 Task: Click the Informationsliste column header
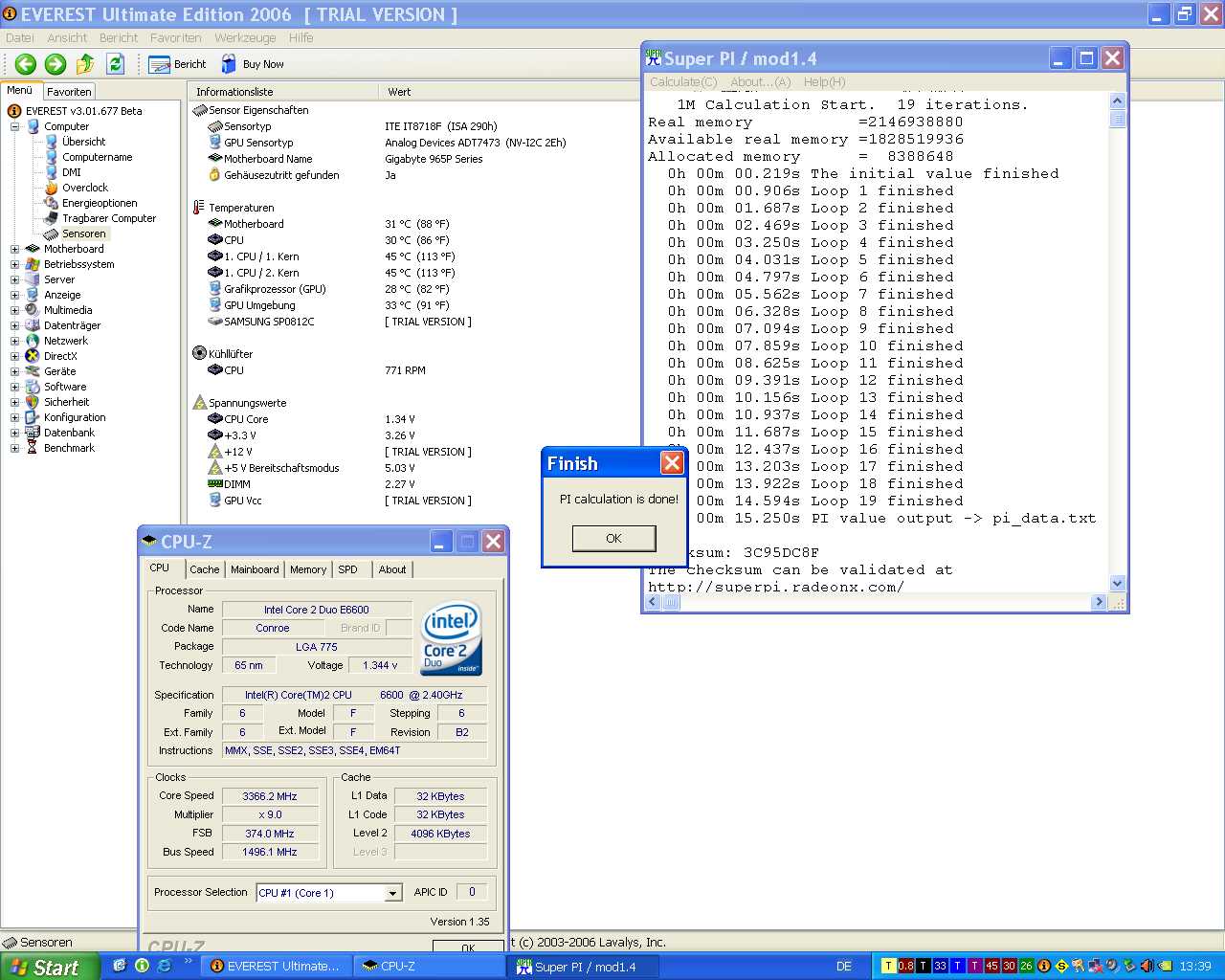pyautogui.click(x=284, y=92)
